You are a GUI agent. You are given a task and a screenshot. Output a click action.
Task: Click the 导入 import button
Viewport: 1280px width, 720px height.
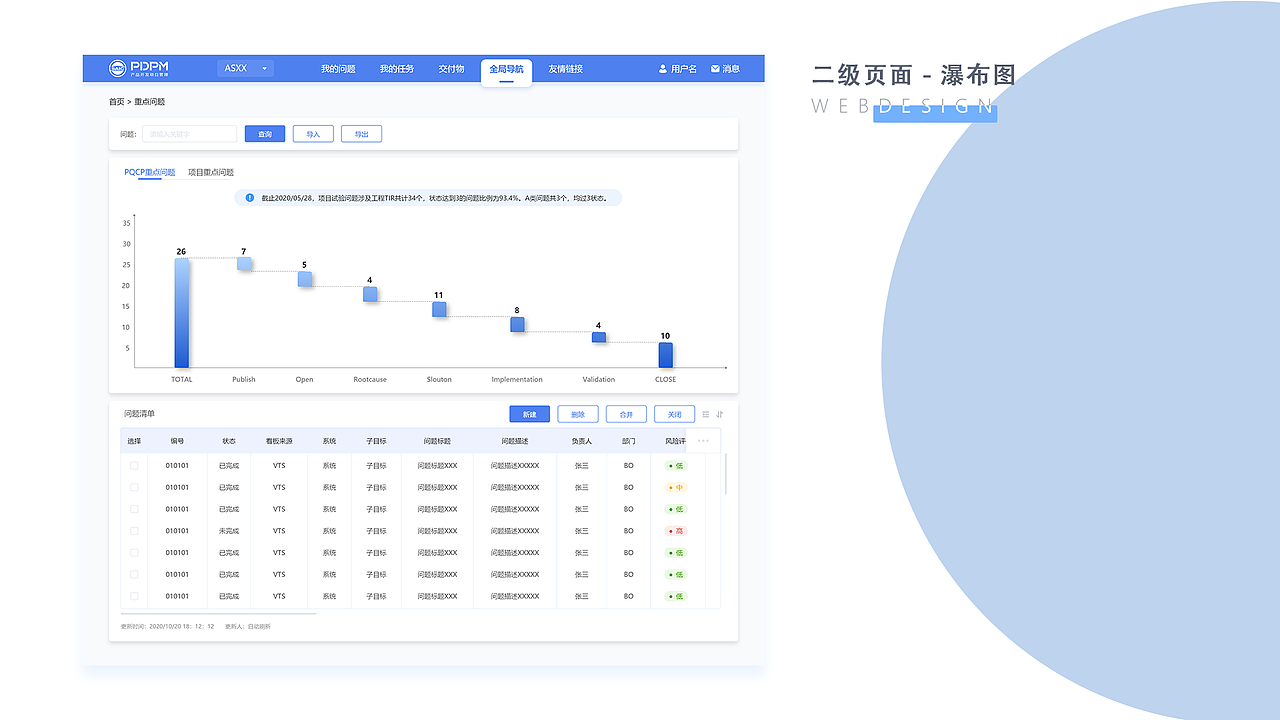click(313, 134)
